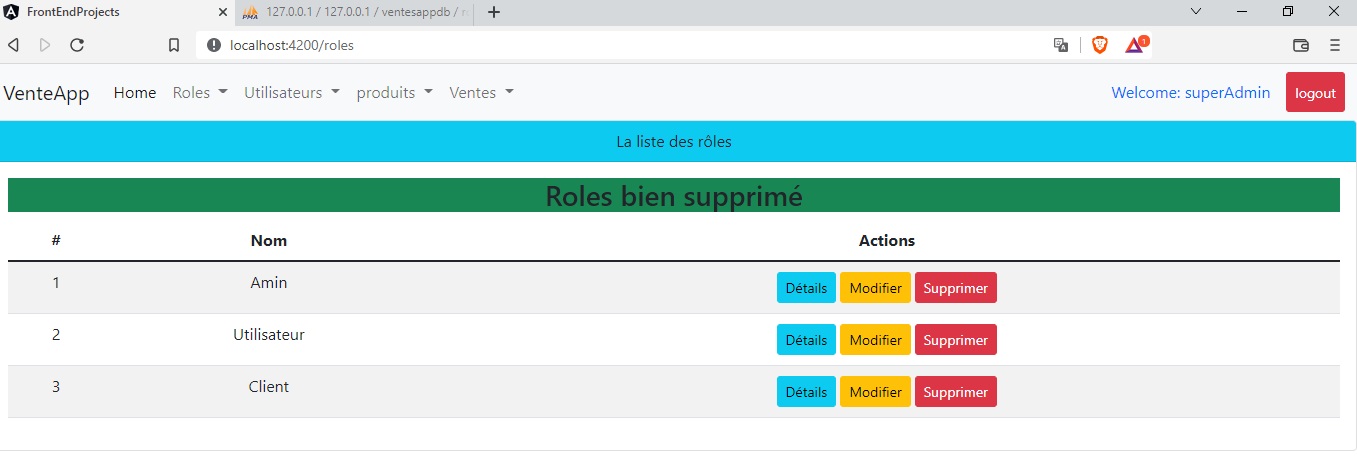Expand the produits dropdown menu
This screenshot has width=1357, height=471.
(x=394, y=92)
